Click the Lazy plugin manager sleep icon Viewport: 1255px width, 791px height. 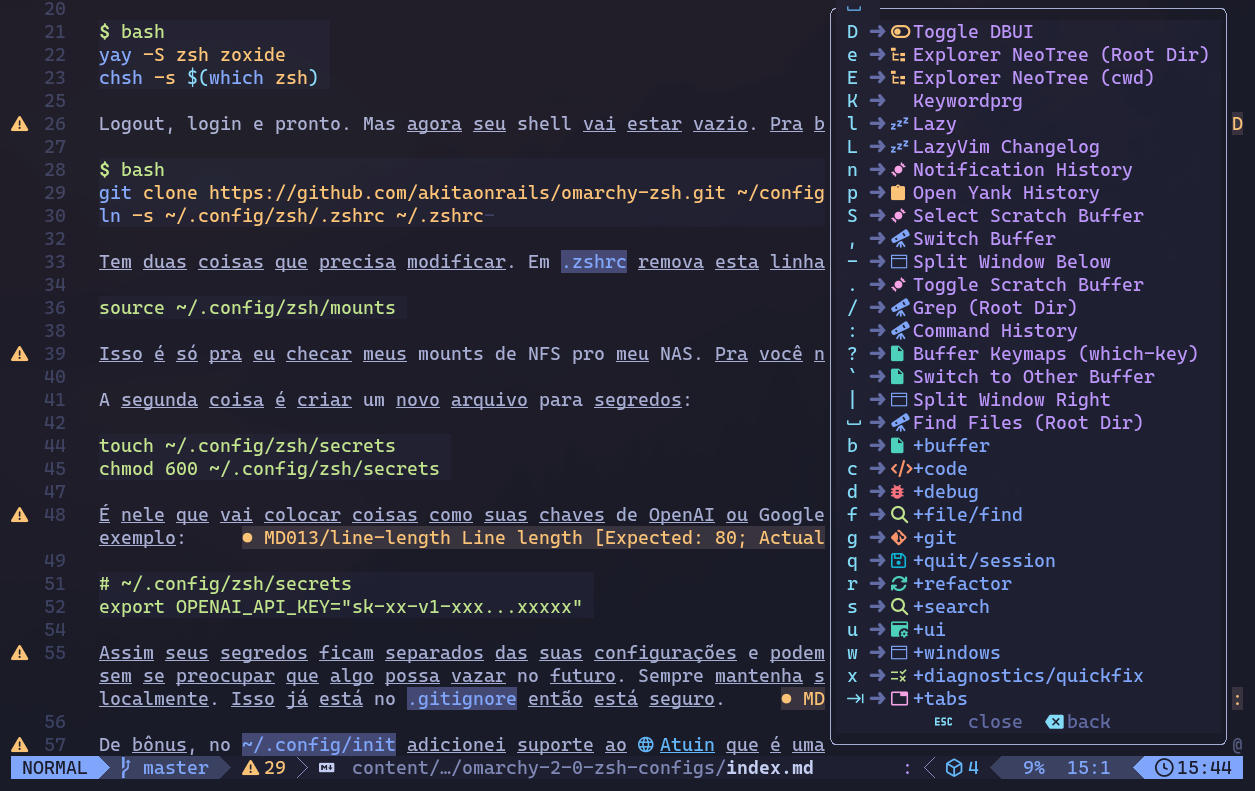point(899,124)
